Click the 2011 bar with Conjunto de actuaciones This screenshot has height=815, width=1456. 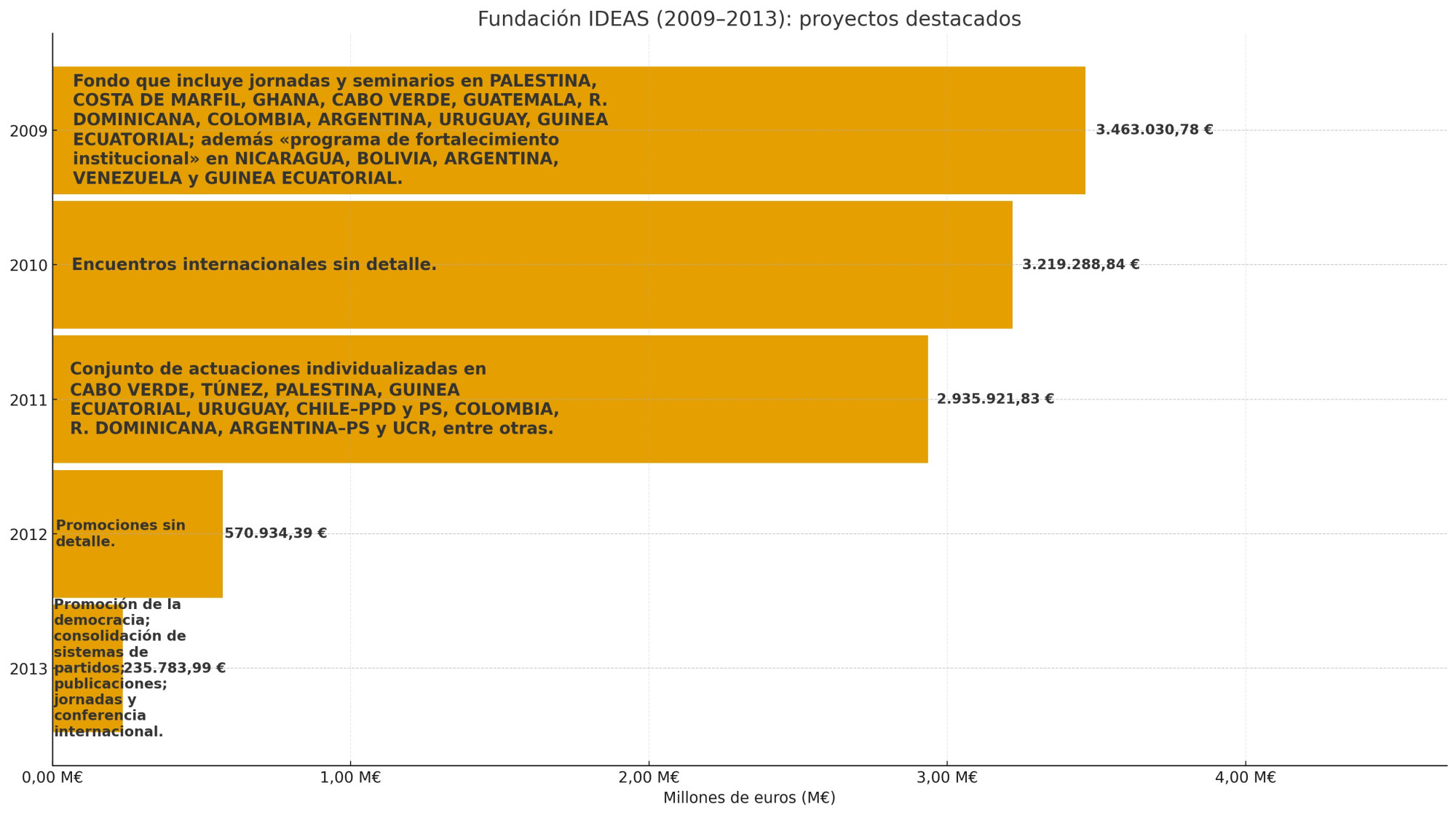(x=728, y=399)
